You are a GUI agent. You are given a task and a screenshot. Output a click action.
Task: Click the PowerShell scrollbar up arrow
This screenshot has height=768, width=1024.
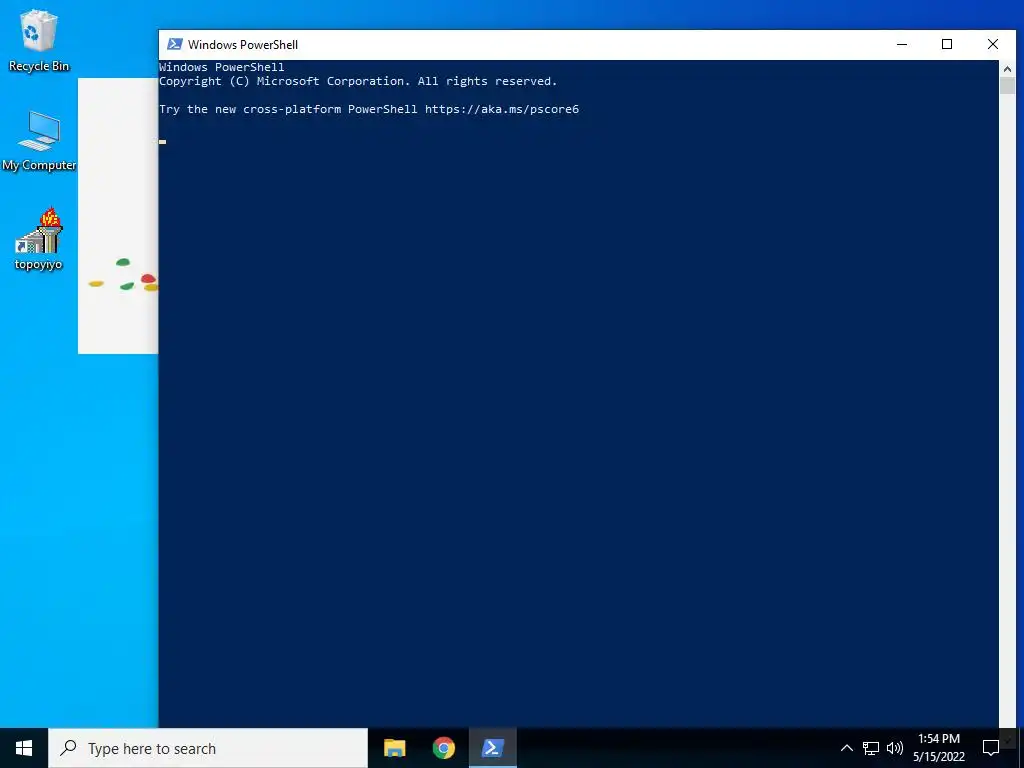coord(1007,68)
